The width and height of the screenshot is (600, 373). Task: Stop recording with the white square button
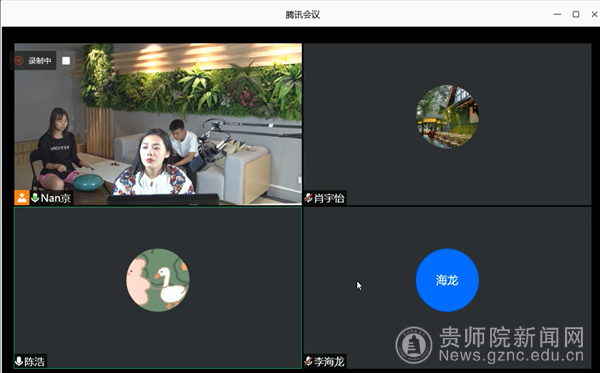pyautogui.click(x=66, y=60)
